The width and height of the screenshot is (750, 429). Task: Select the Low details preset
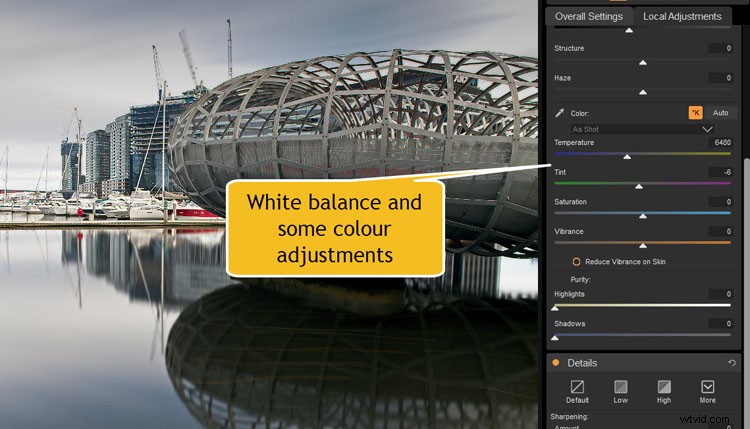click(620, 392)
